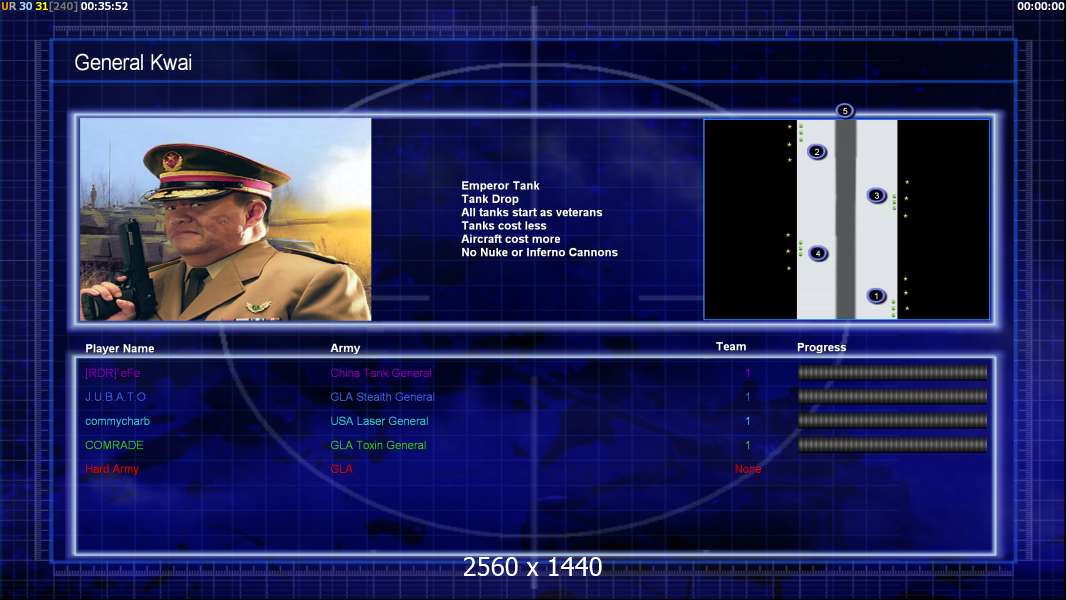Viewport: 1066px width, 600px height.
Task: Click the General Kwai portrait image
Action: [x=226, y=219]
